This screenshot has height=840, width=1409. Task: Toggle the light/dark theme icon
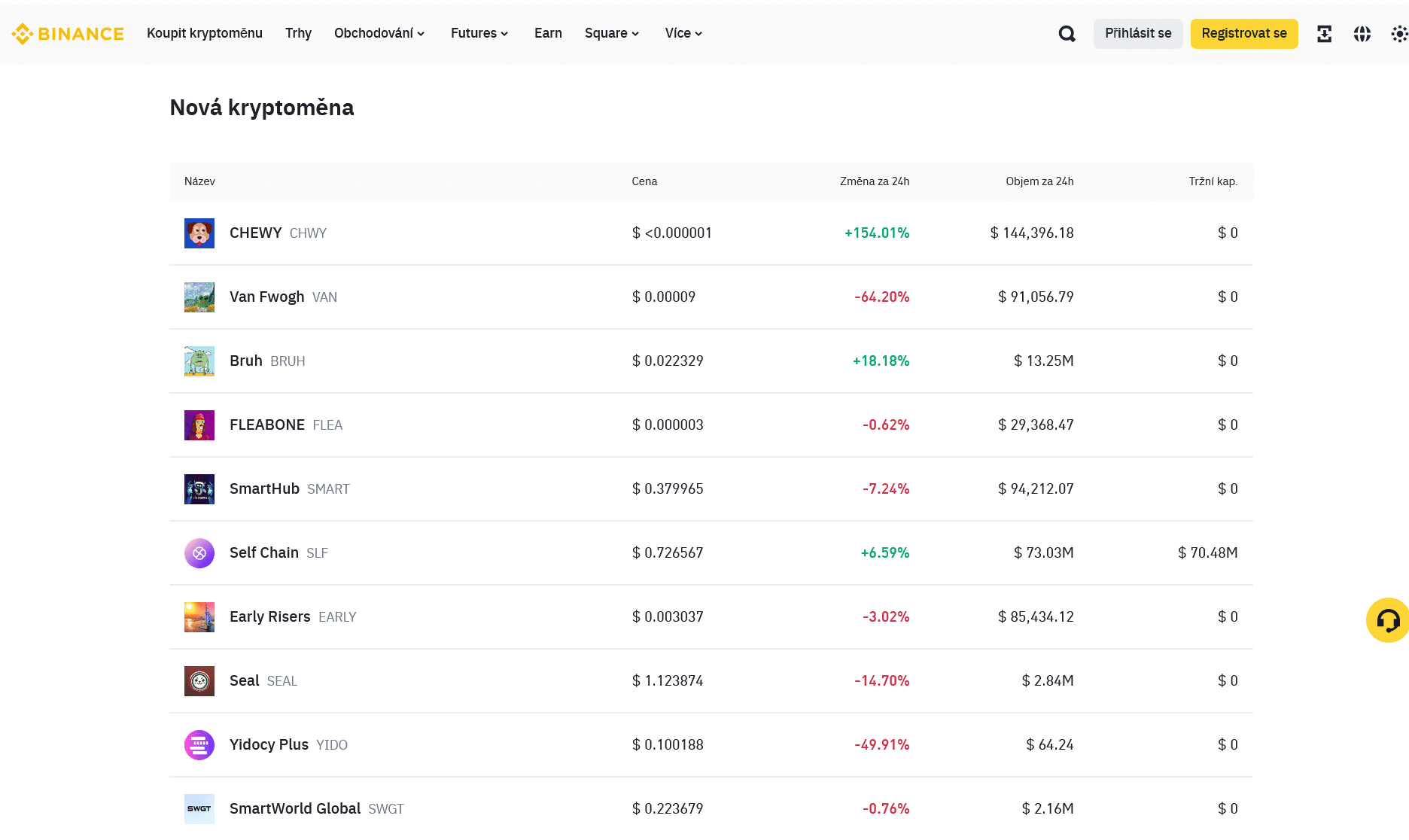tap(1399, 33)
